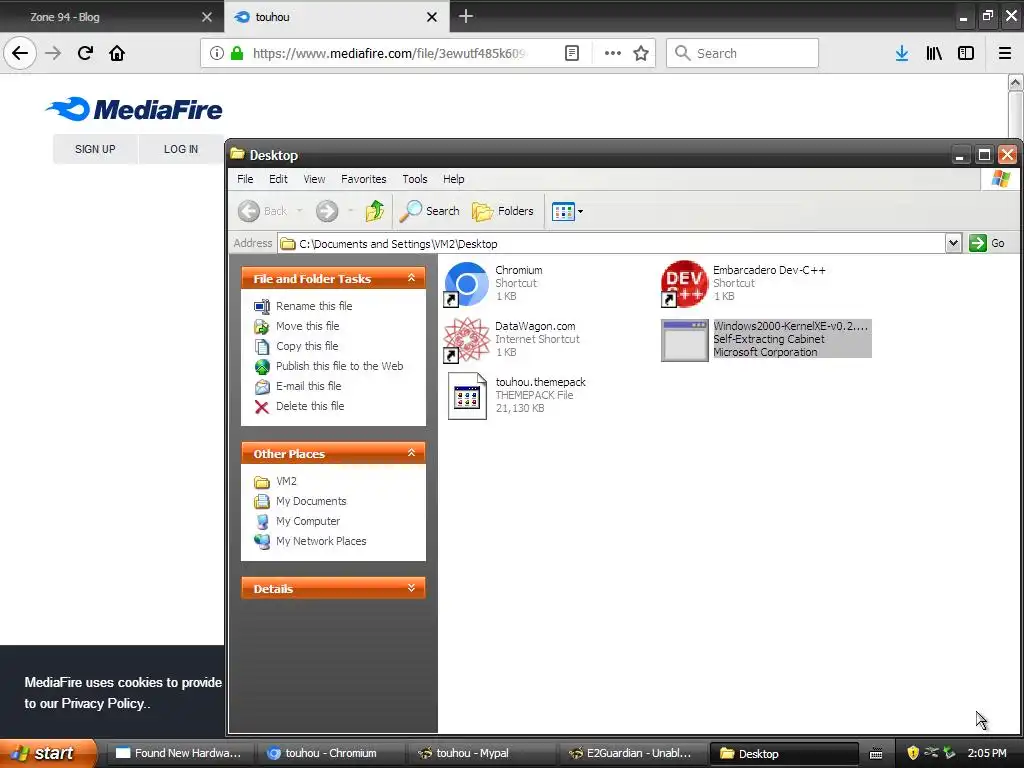
Task: Select the DataWagon.com internet shortcut
Action: [466, 340]
